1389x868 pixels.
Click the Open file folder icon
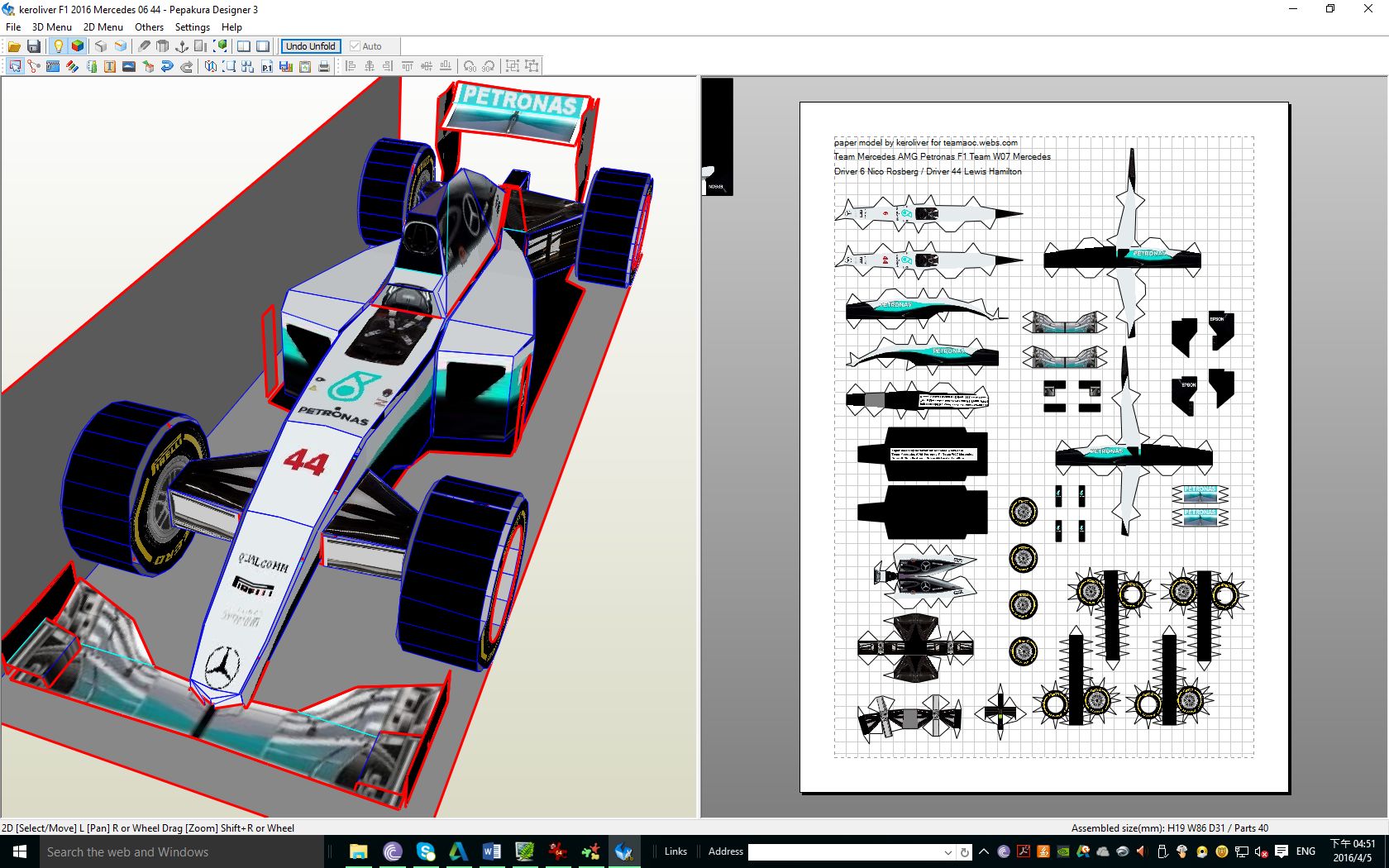coord(14,46)
